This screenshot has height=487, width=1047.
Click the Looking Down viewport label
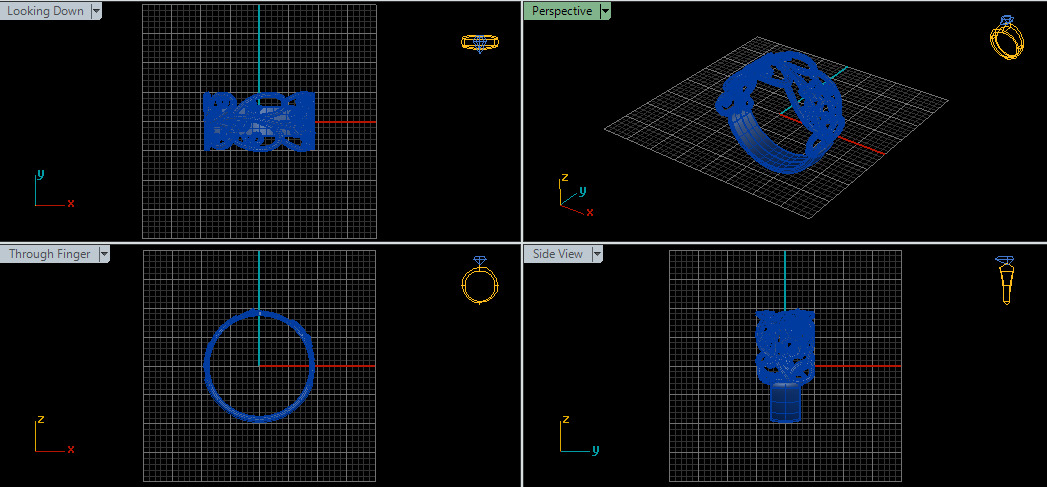pos(45,11)
